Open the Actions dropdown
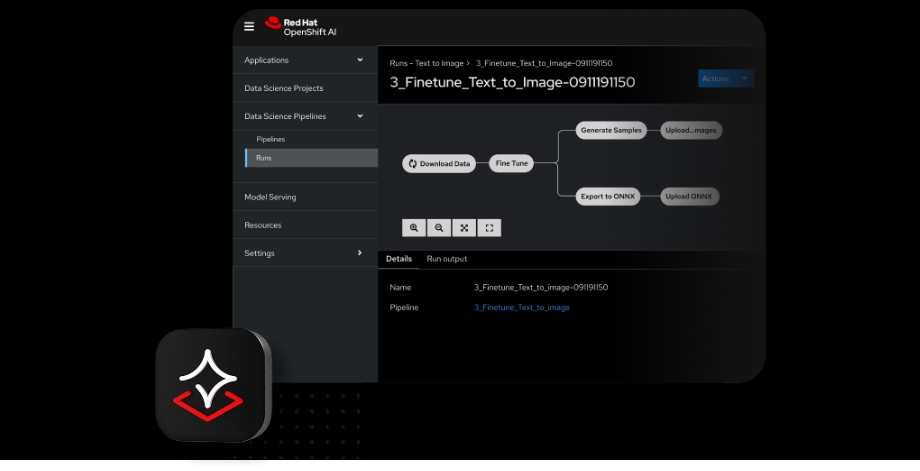Screen dimensions: 920x471 725,79
